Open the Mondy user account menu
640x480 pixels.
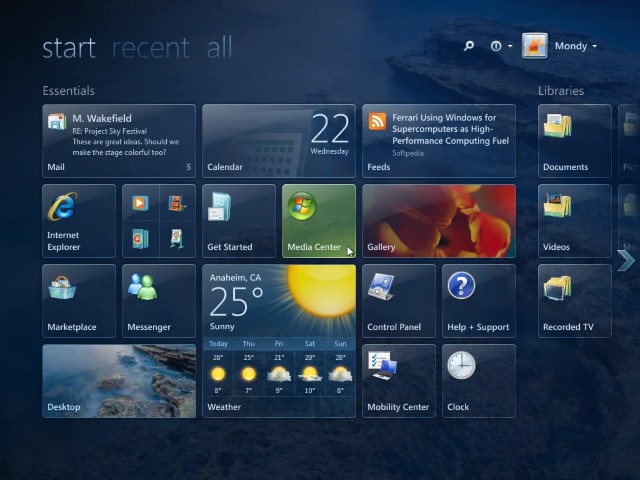coord(572,46)
